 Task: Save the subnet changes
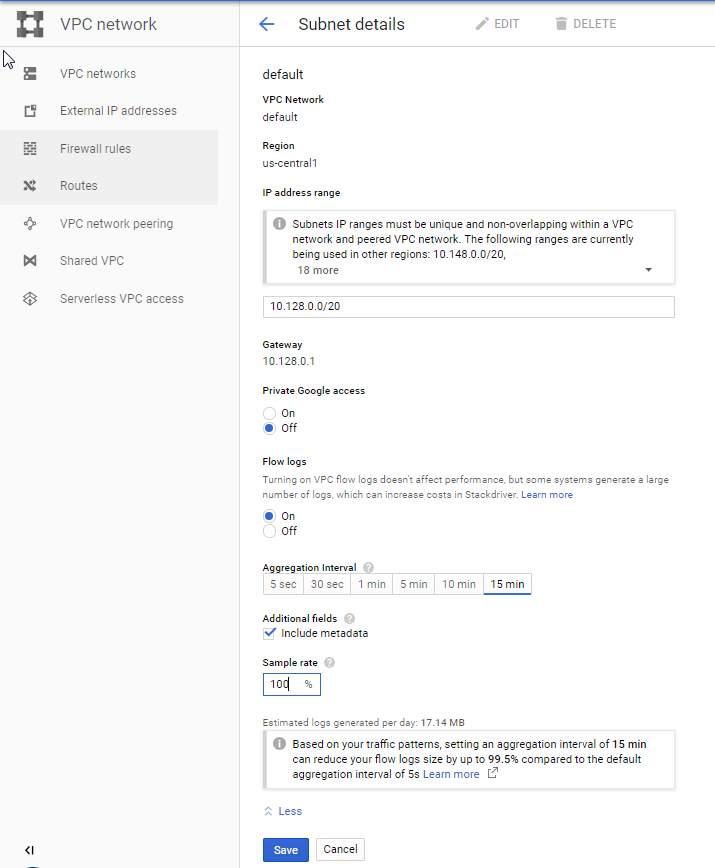(285, 849)
